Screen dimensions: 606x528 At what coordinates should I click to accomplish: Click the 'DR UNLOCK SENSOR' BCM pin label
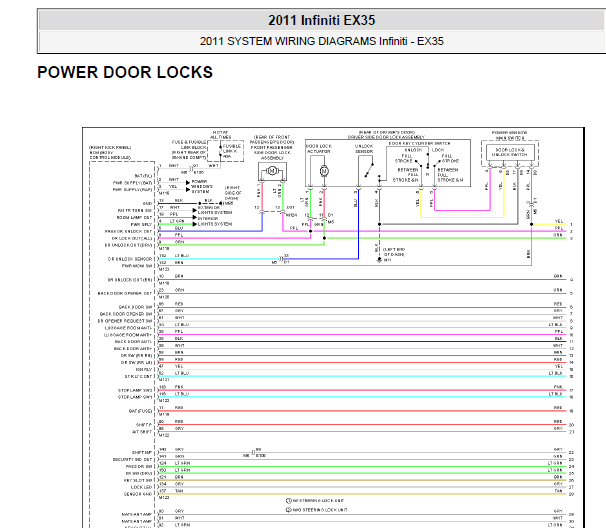click(130, 259)
